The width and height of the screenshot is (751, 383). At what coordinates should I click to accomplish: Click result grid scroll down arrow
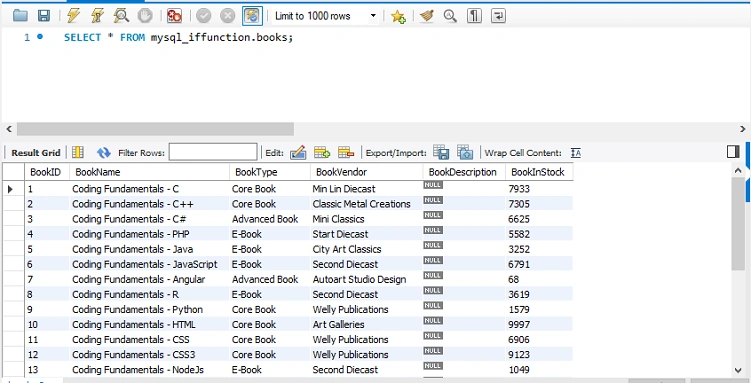pyautogui.click(x=738, y=370)
